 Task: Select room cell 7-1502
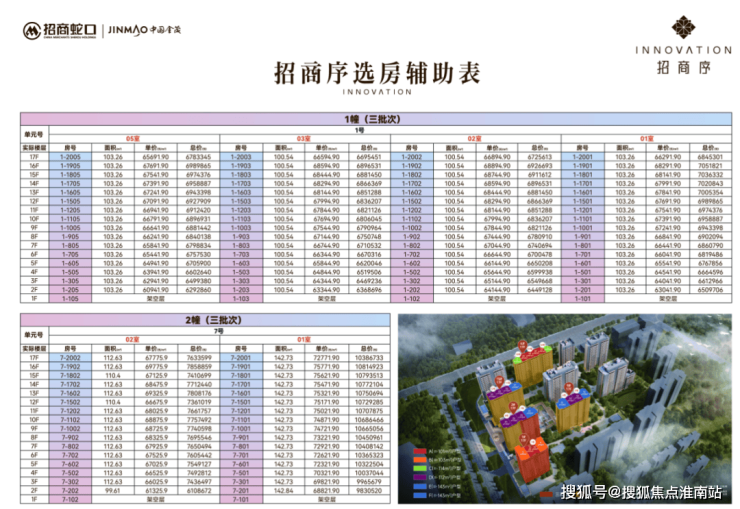pyautogui.click(x=70, y=402)
